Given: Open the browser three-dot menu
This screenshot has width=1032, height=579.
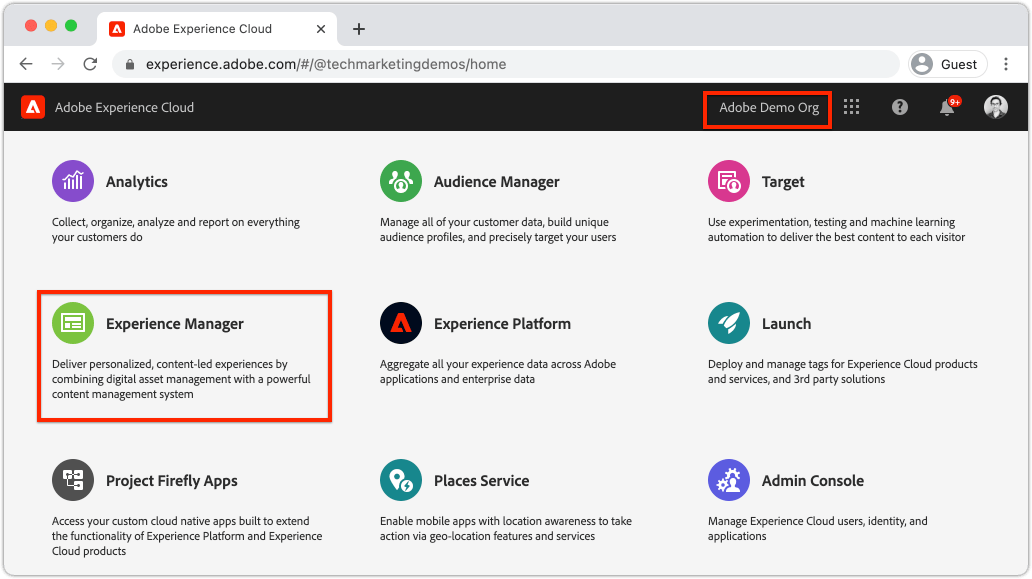Looking at the screenshot, I should point(1006,63).
